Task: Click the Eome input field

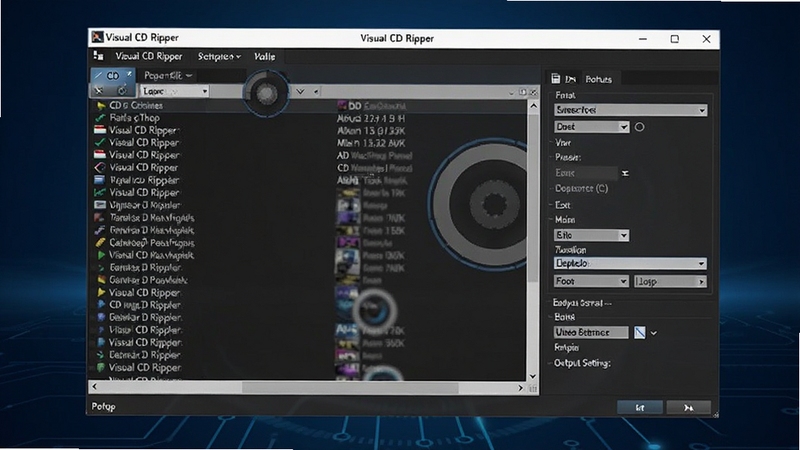Action: pos(586,173)
